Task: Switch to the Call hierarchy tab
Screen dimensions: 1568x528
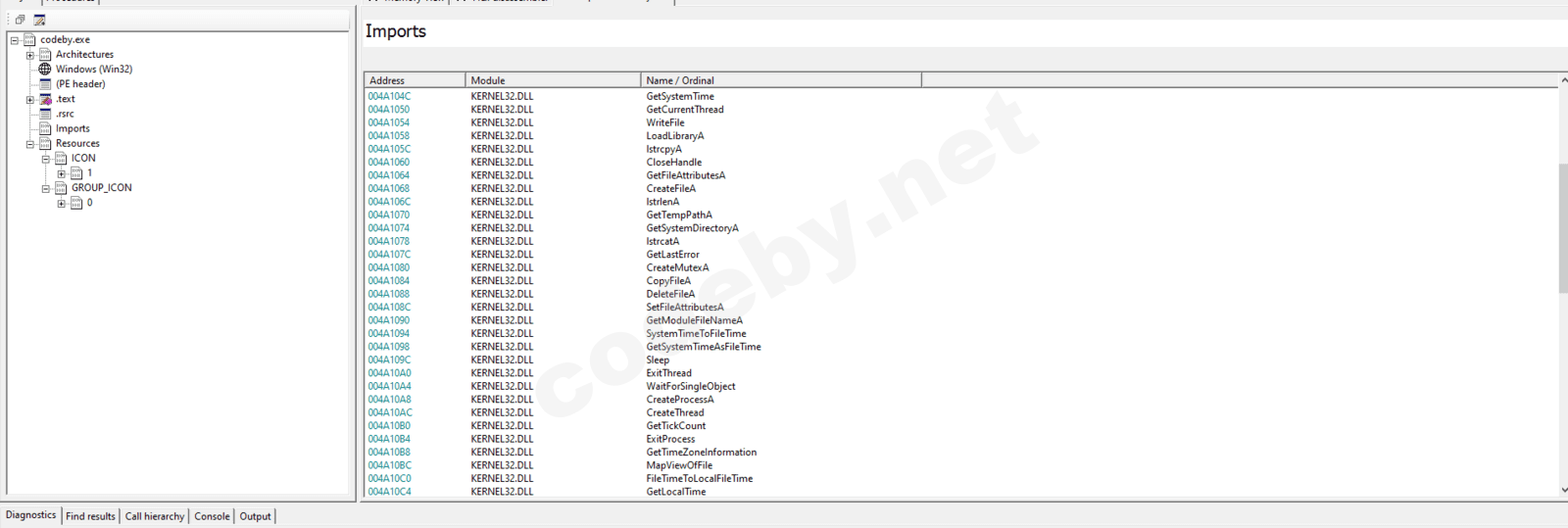Action: point(154,516)
